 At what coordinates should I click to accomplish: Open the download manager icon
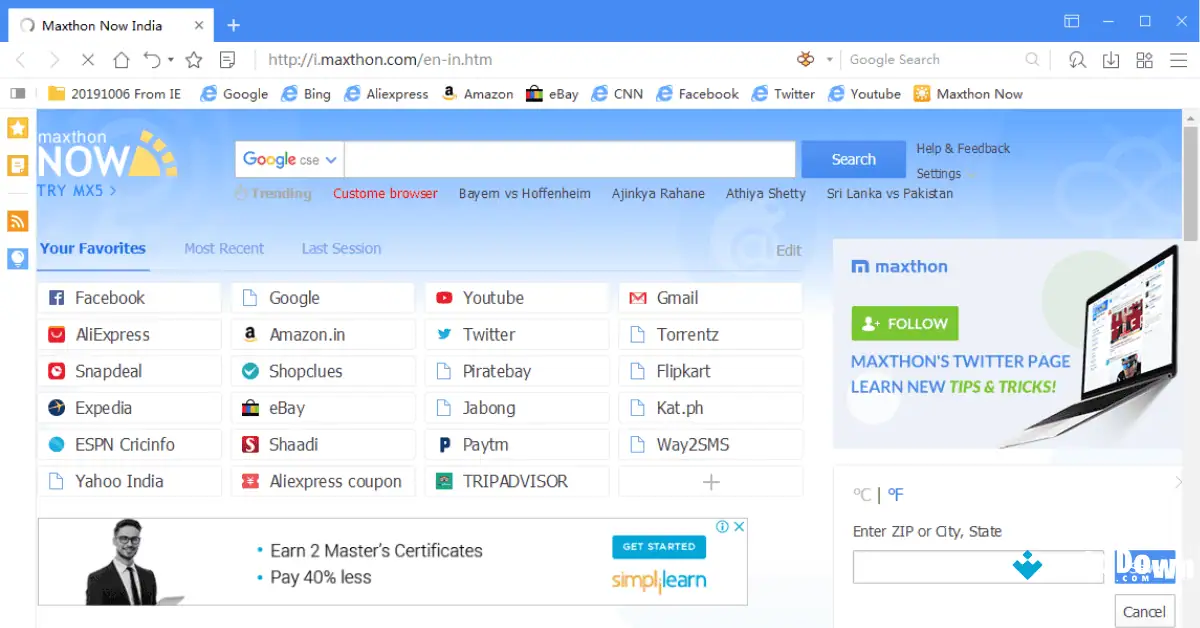point(1111,59)
